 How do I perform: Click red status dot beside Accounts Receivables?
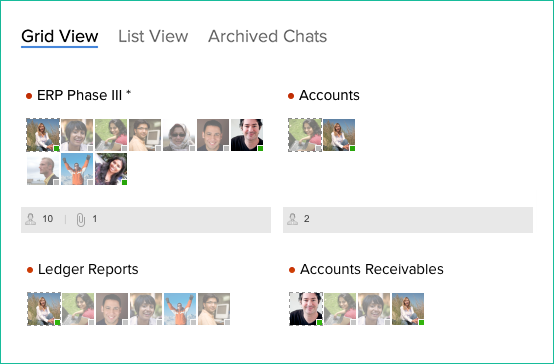click(x=292, y=270)
